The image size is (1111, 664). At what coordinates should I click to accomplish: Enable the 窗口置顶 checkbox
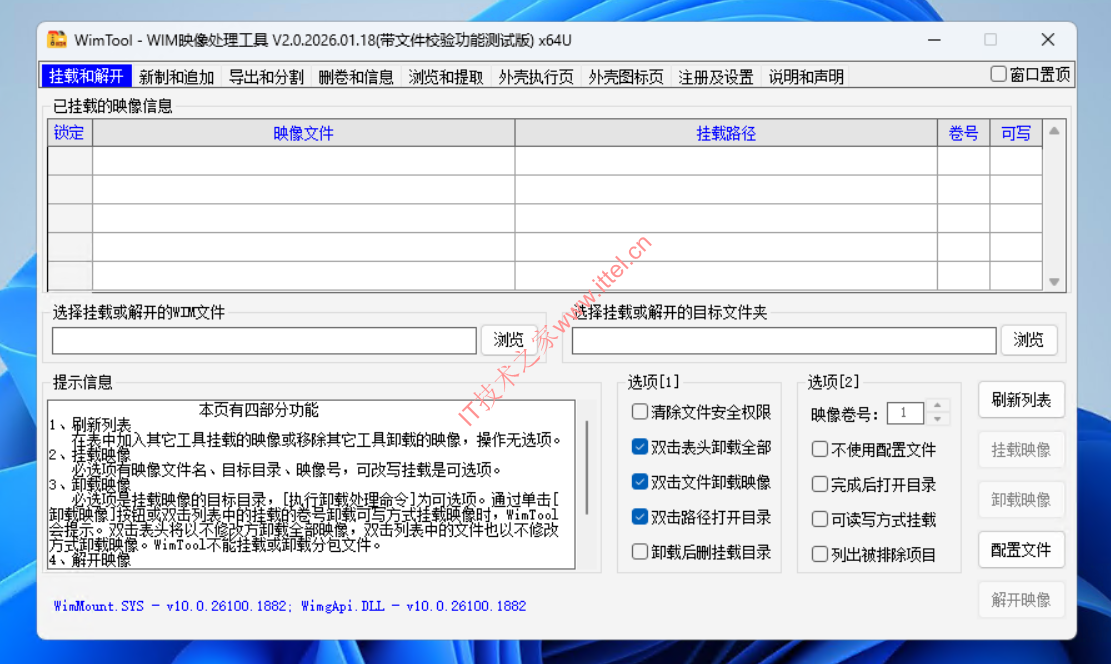(x=998, y=74)
